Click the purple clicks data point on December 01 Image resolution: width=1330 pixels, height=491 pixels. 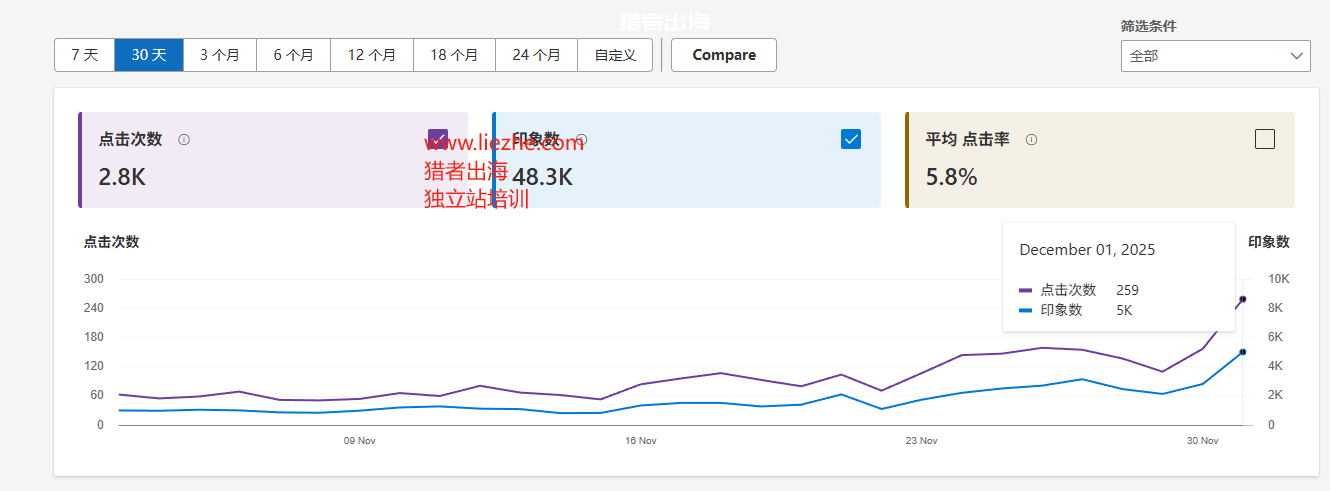pyautogui.click(x=1243, y=299)
